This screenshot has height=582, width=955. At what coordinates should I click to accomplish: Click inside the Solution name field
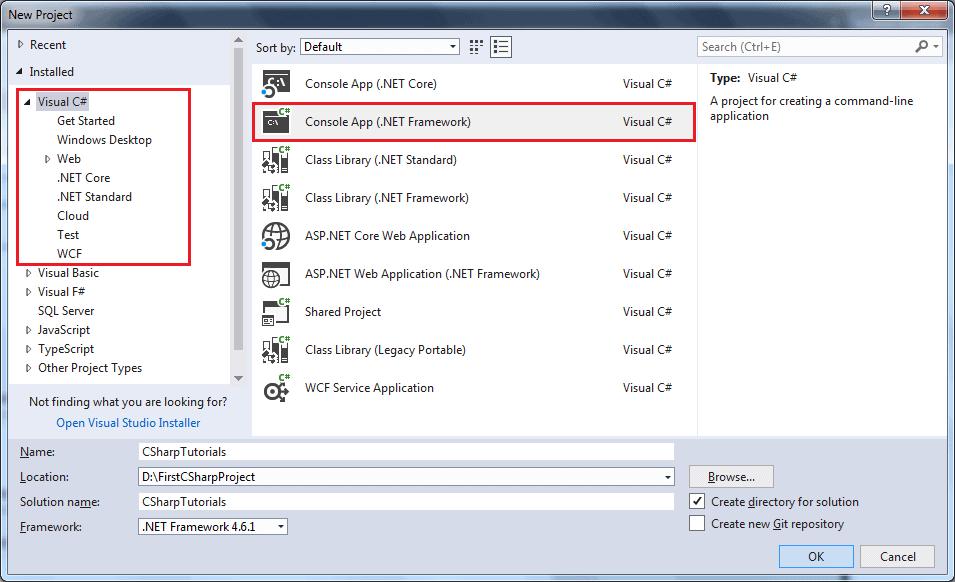pyautogui.click(x=400, y=501)
